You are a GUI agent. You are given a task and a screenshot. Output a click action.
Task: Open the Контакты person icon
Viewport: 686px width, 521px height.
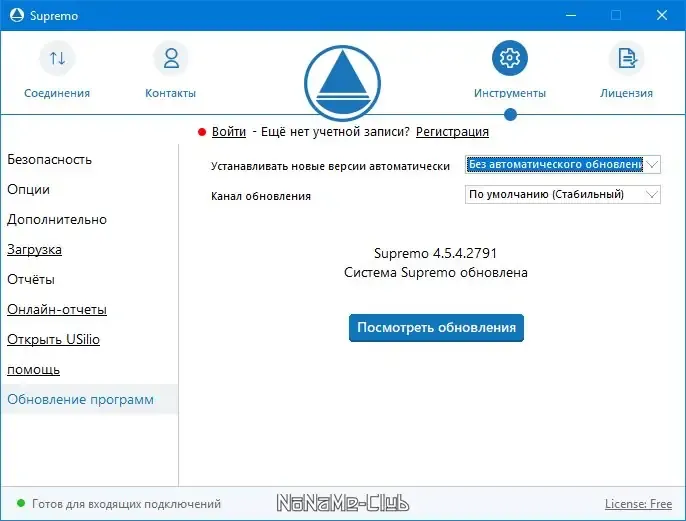[x=171, y=58]
